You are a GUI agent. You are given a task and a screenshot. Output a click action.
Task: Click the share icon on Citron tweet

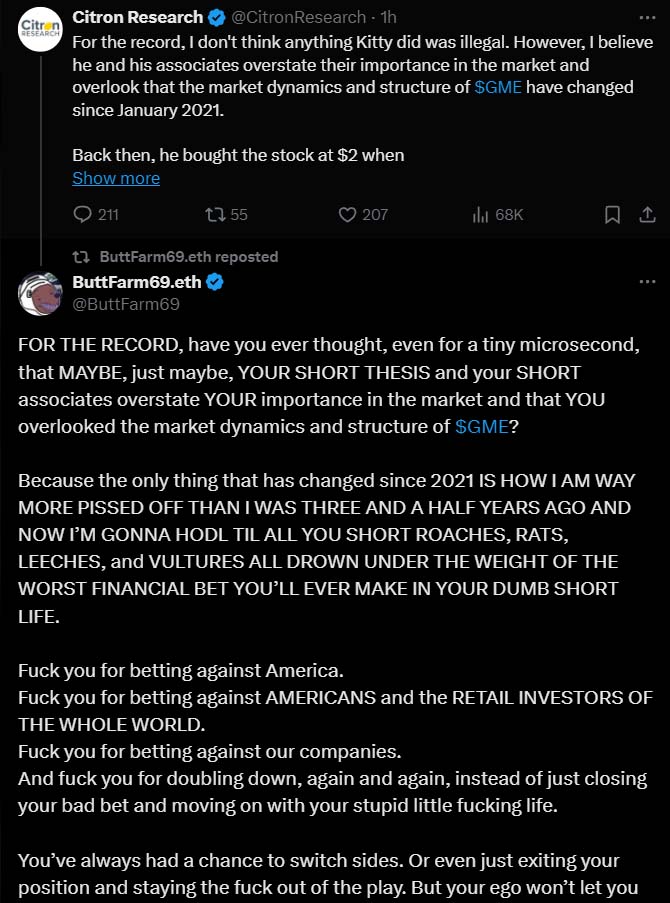point(648,215)
